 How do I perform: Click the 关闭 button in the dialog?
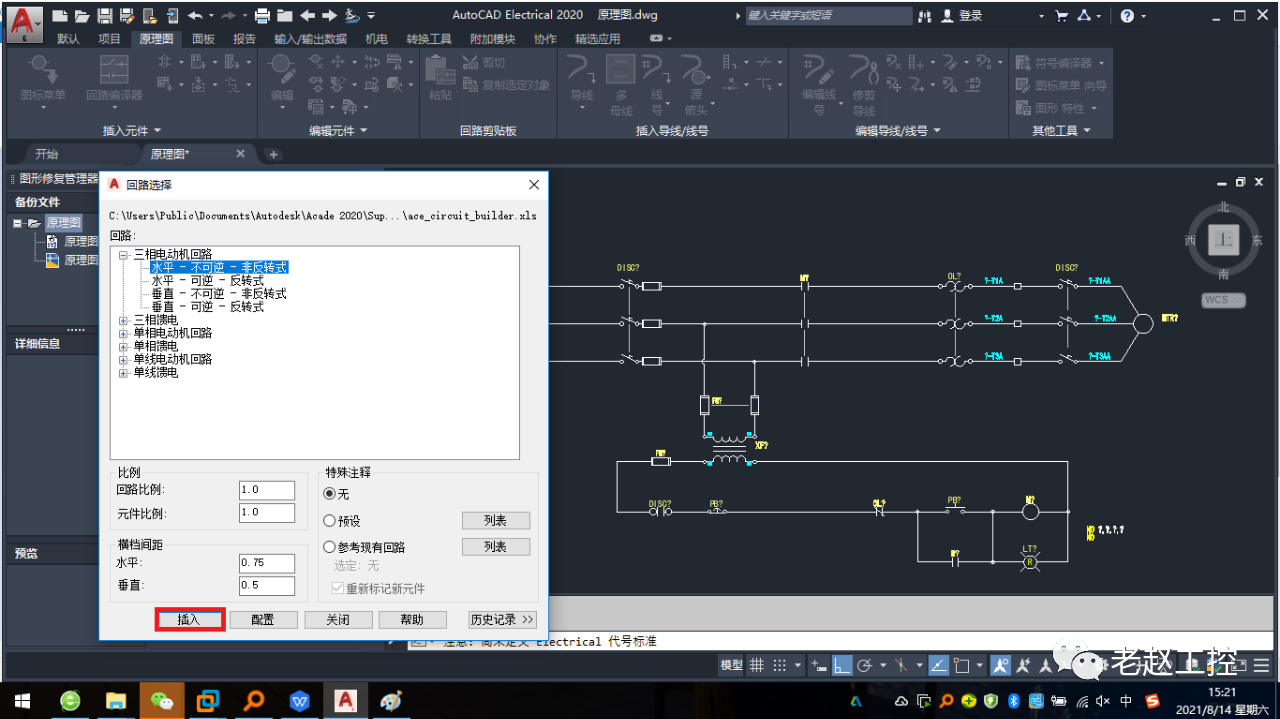[338, 619]
